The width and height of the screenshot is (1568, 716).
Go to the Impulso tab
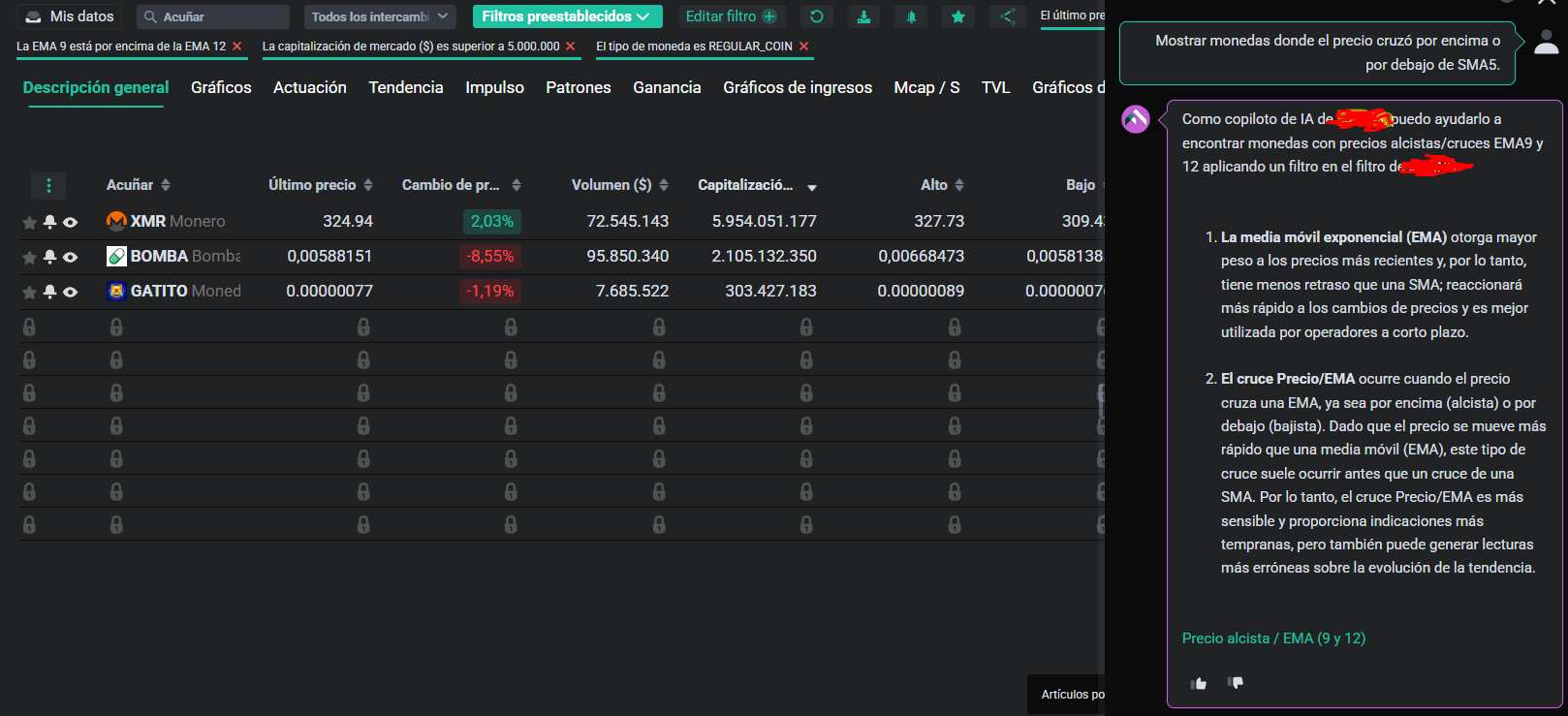click(x=494, y=87)
